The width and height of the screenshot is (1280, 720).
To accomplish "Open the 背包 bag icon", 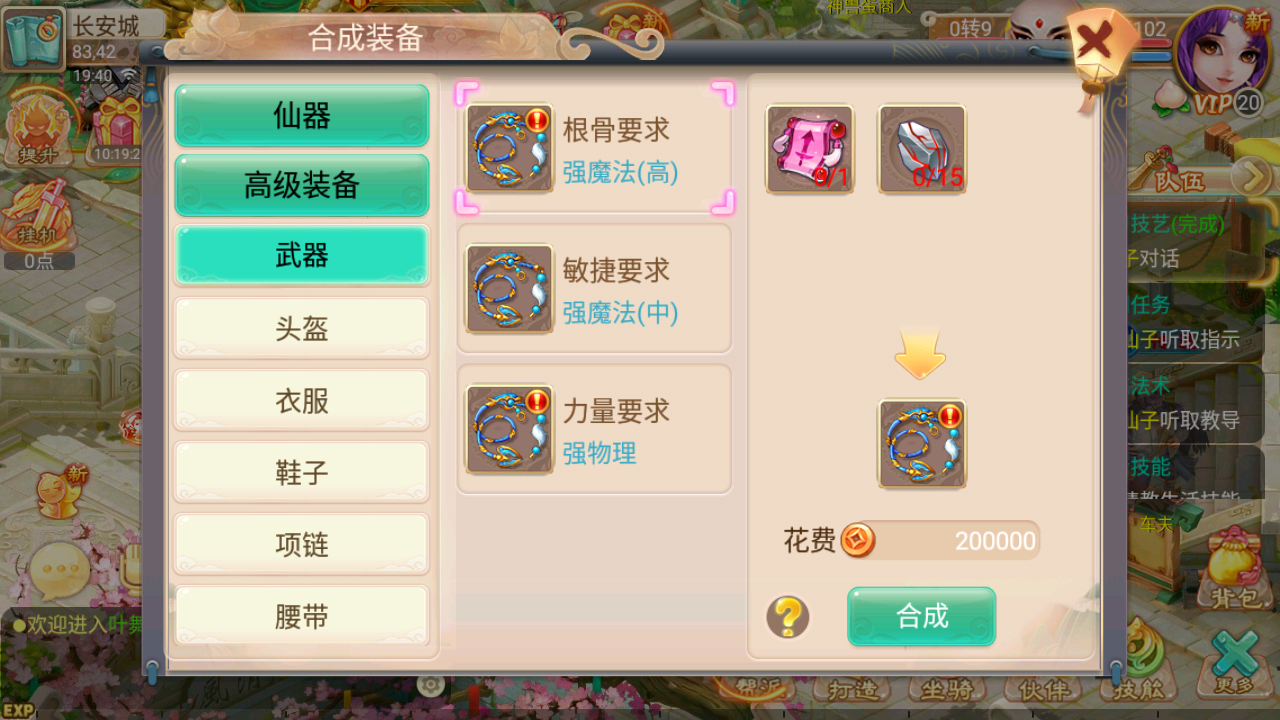I will 1236,568.
